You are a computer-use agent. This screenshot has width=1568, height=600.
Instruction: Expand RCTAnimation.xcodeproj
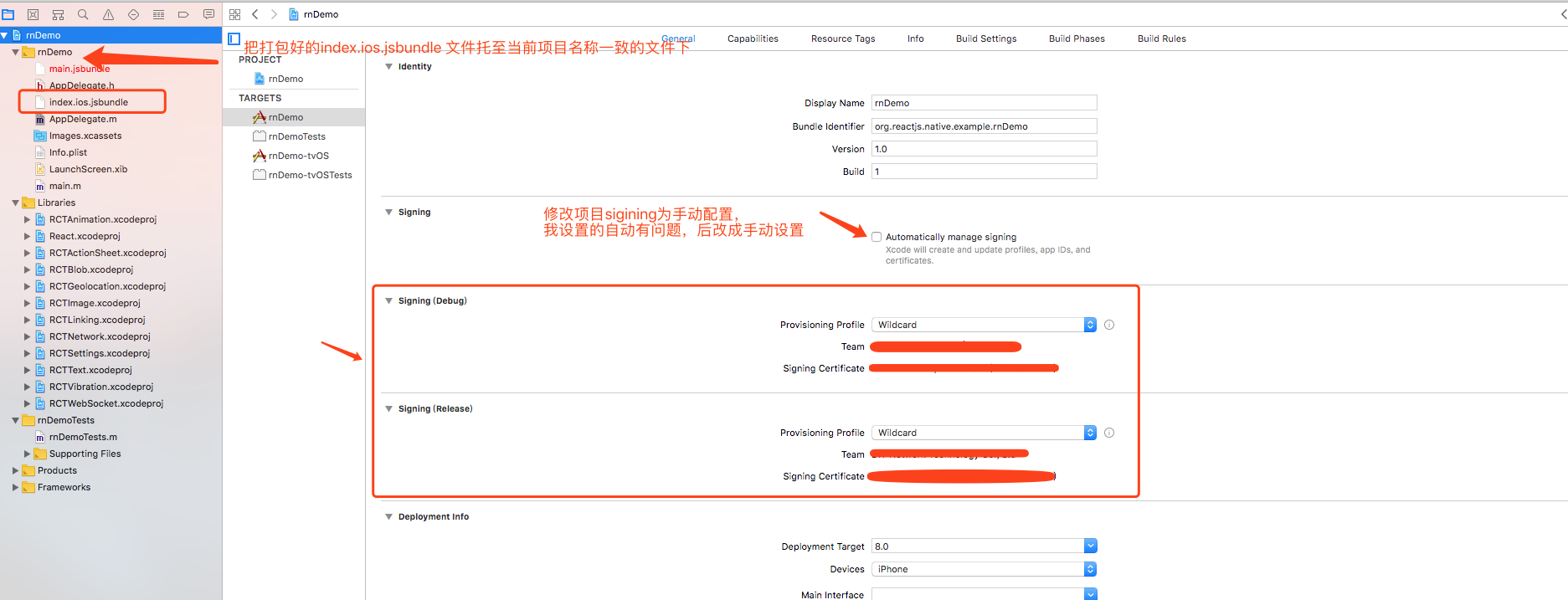(27, 219)
